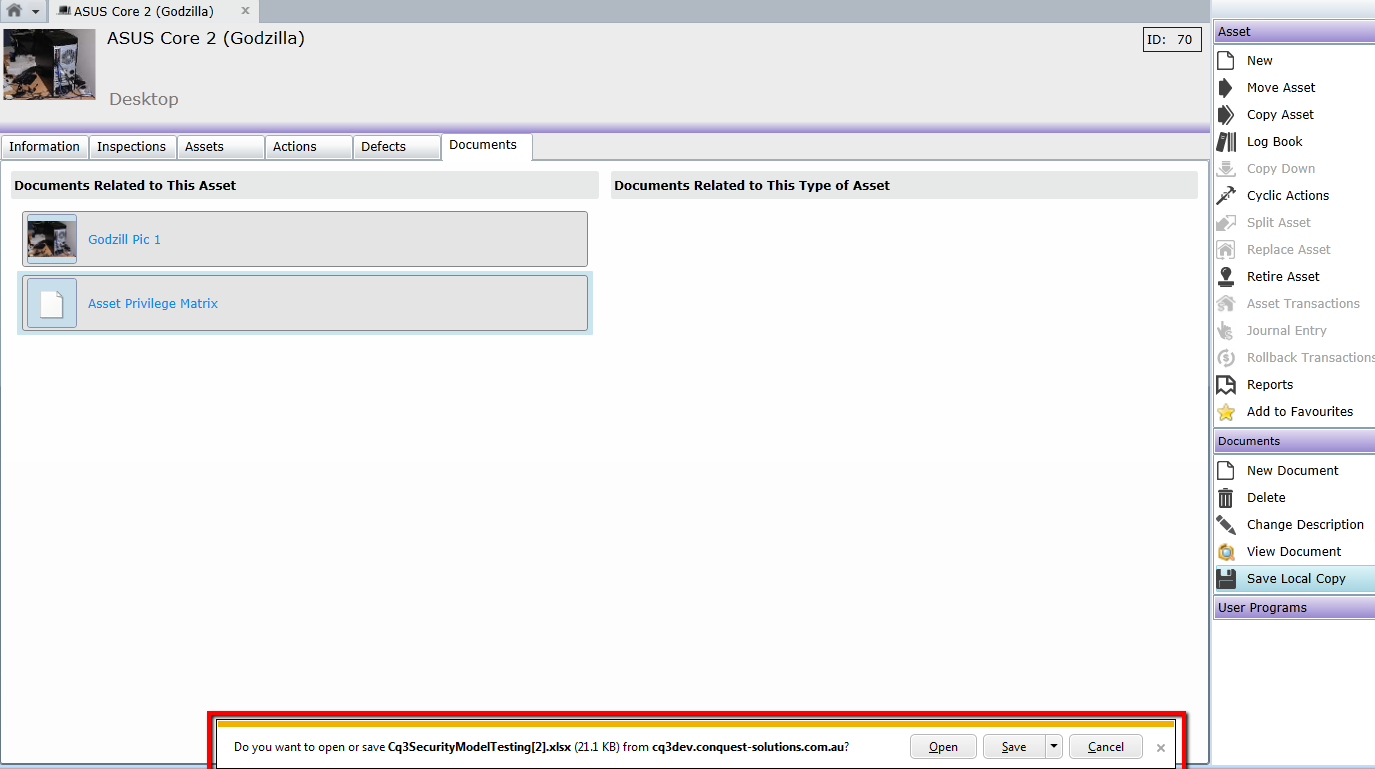
Task: Open home dropdown arrow in tab bar
Action: tap(36, 11)
